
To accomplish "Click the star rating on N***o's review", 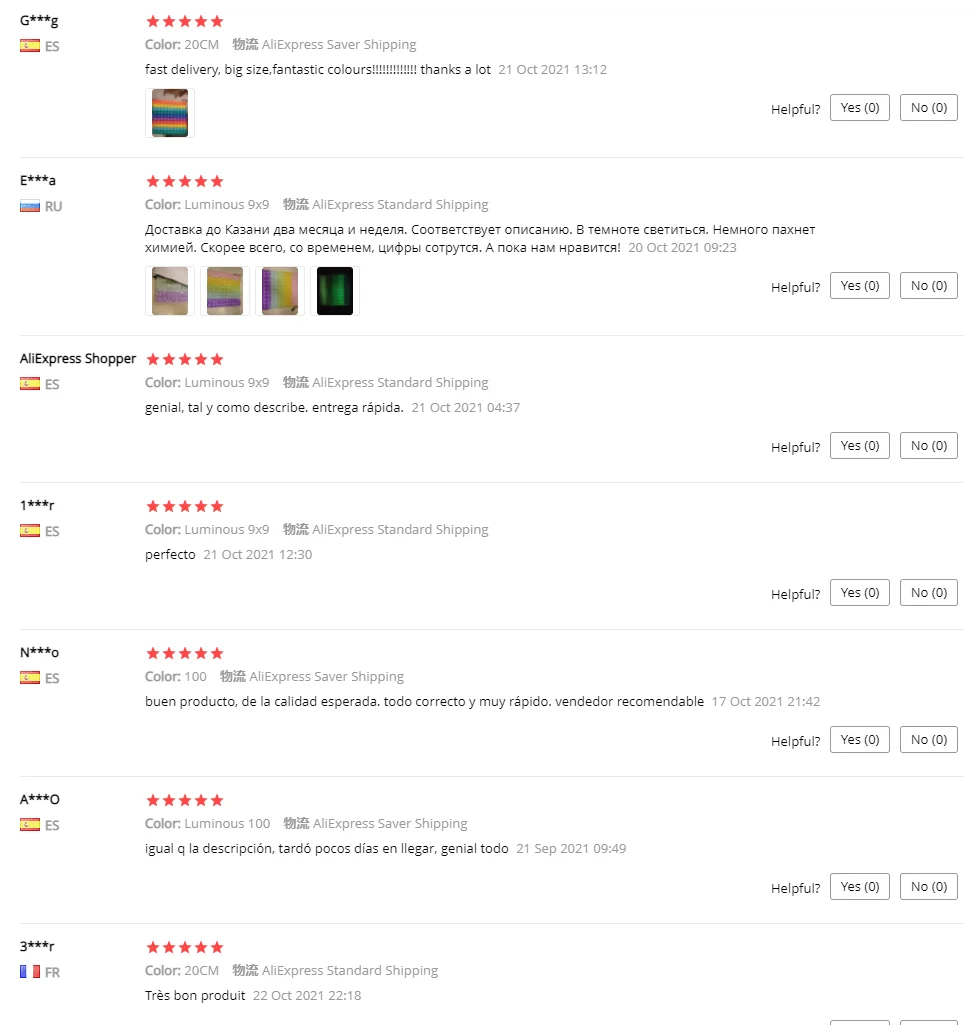I will (185, 653).
